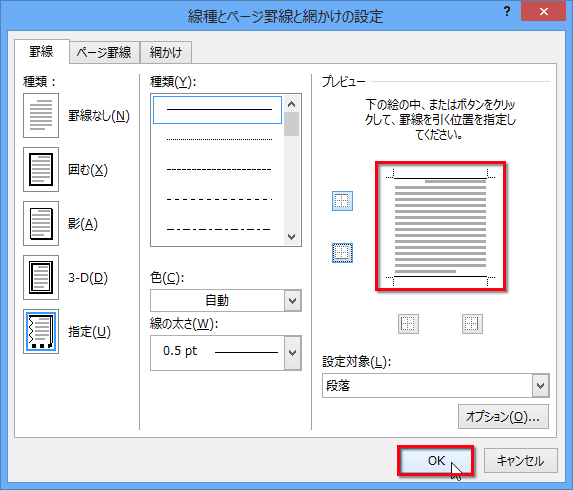Pick the short-dashed line style
573x490 pixels.
pos(219,170)
